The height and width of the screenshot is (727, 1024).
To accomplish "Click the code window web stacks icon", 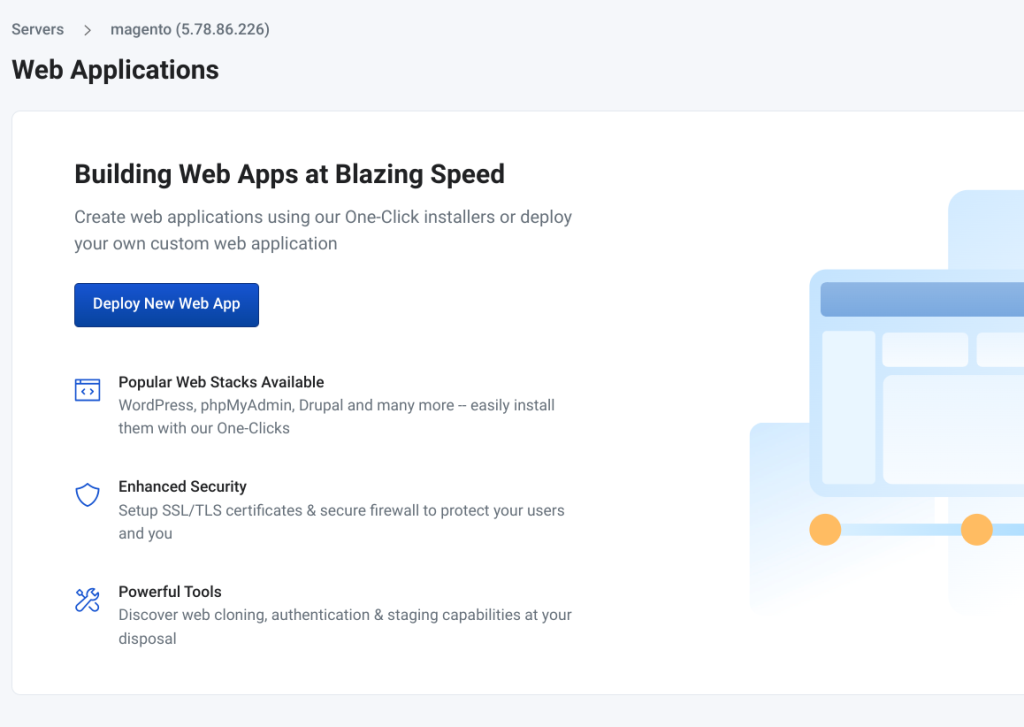I will tap(88, 390).
